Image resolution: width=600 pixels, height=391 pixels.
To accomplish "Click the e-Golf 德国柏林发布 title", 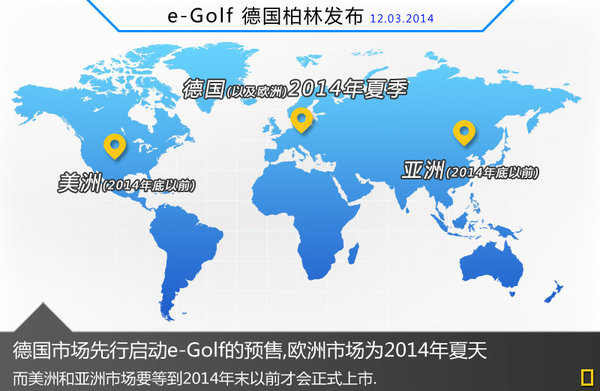I will (265, 16).
